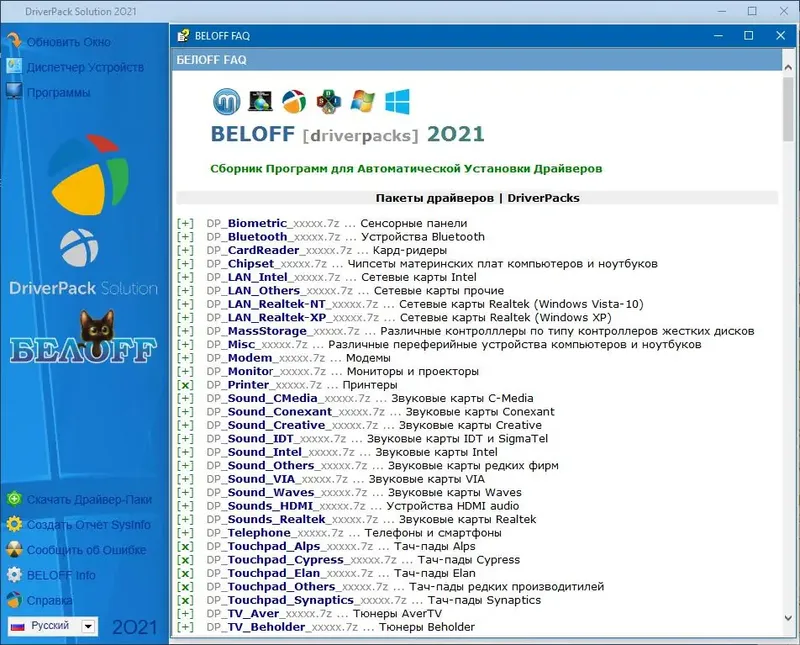Image resolution: width=800 pixels, height=645 pixels.
Task: Click the blue Windows 10 logo icon
Action: coord(397,101)
